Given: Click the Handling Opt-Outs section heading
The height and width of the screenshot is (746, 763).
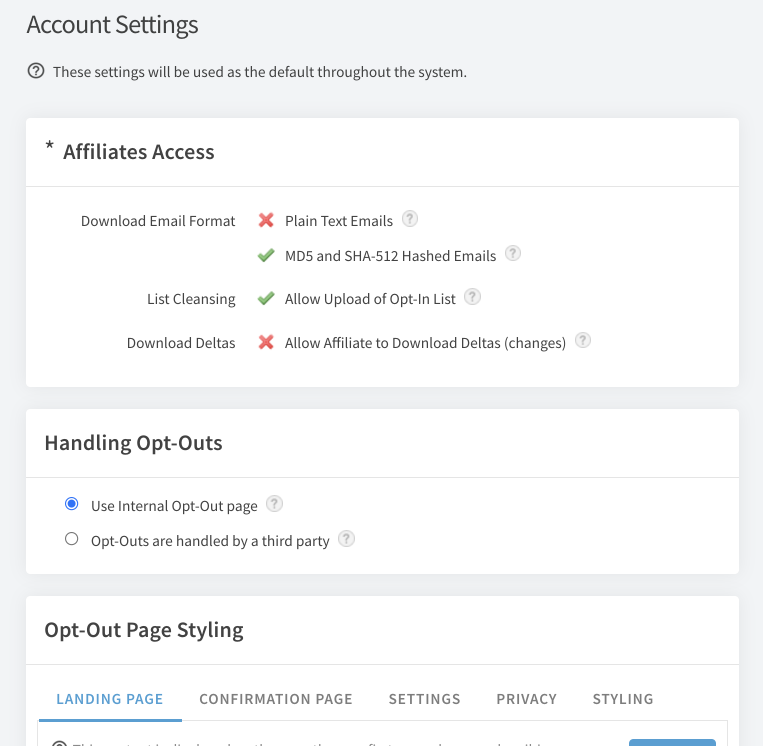Looking at the screenshot, I should point(133,443).
